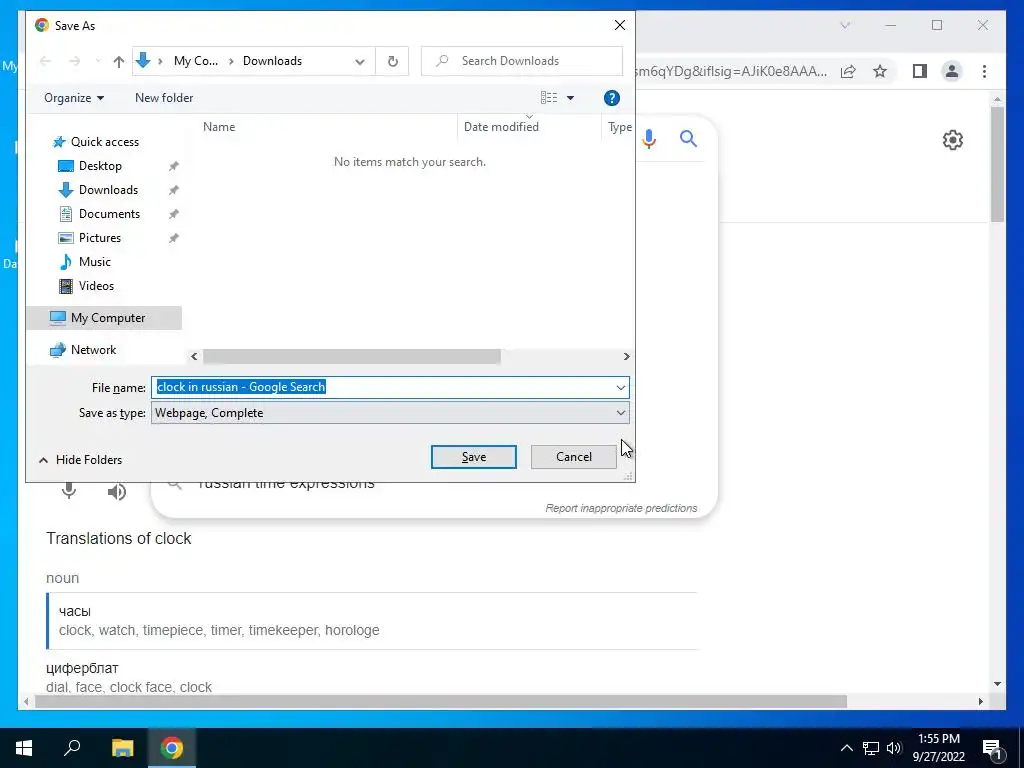1024x768 pixels.
Task: Share this page icon in Chrome
Action: [x=848, y=71]
